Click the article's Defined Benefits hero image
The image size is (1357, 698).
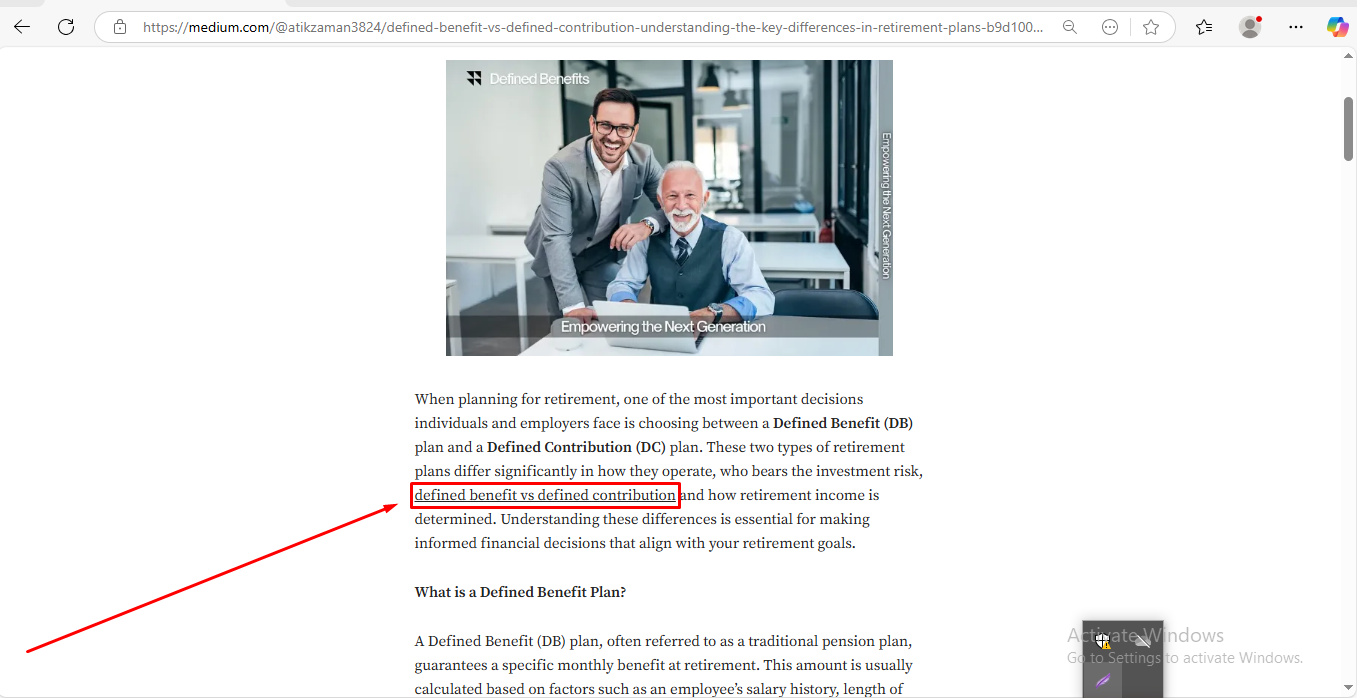pos(669,208)
